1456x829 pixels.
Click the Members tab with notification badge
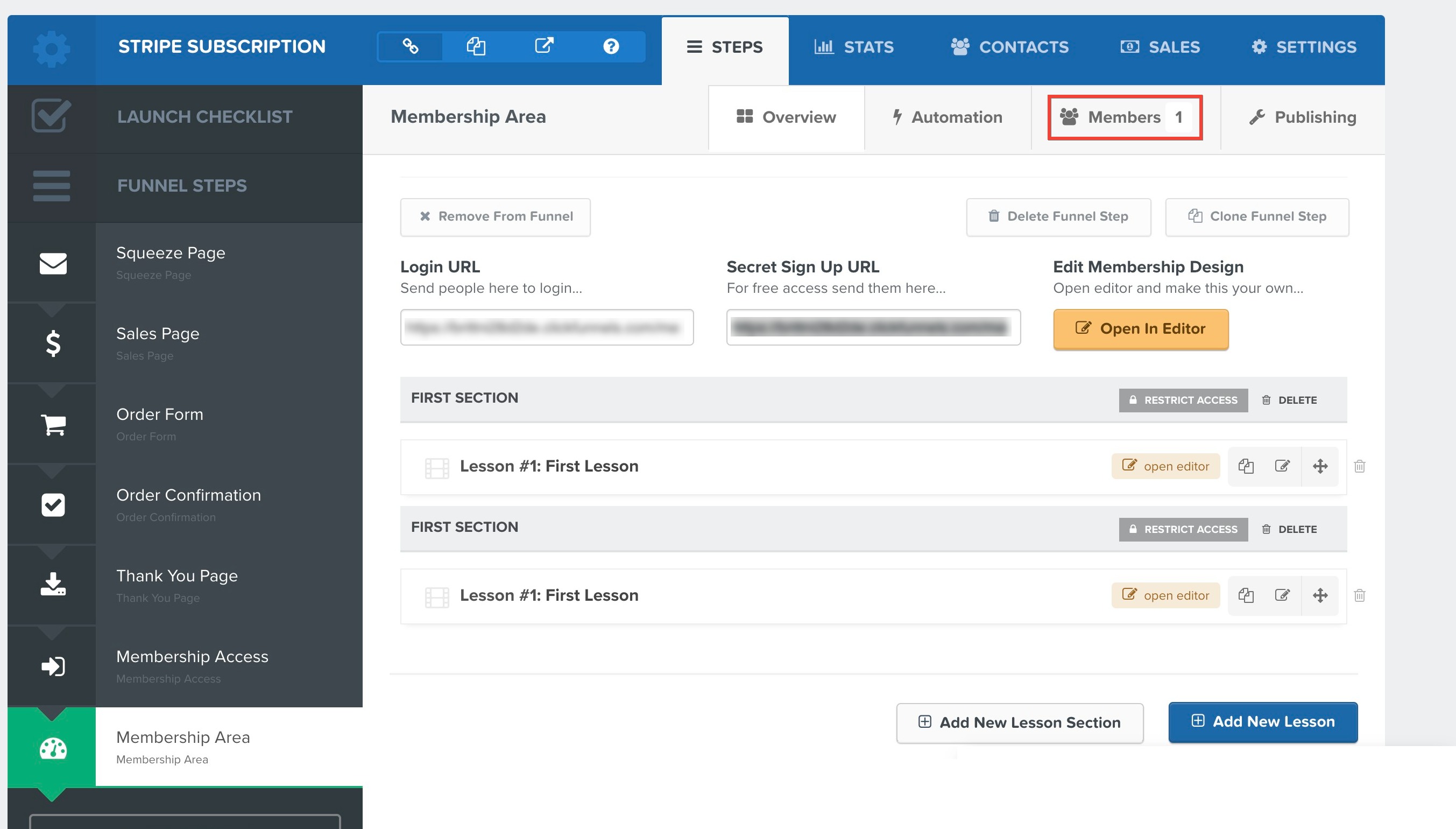1123,116
